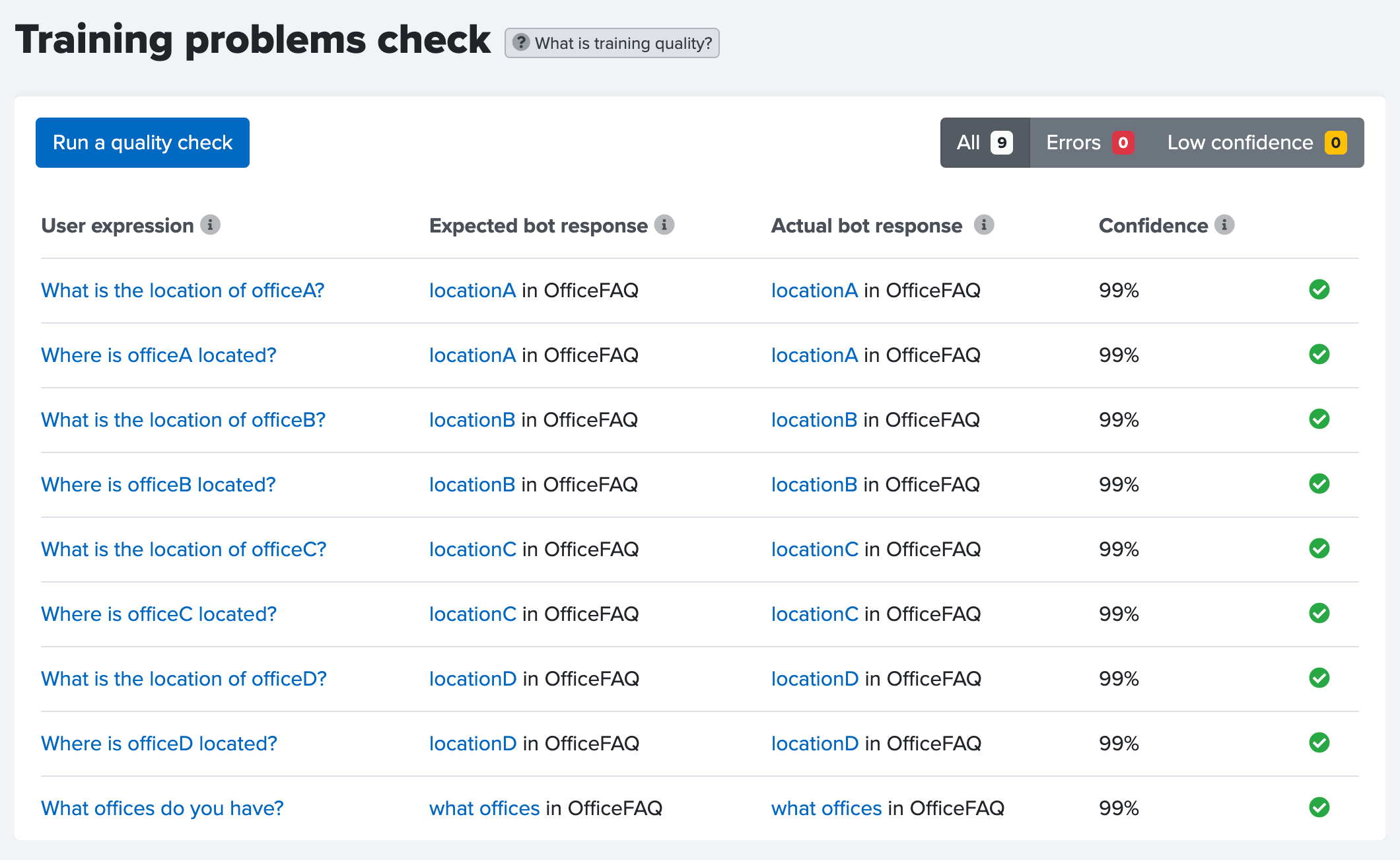
Task: Click green checkmark for 'What is the location of officeB?'
Action: 1319,419
